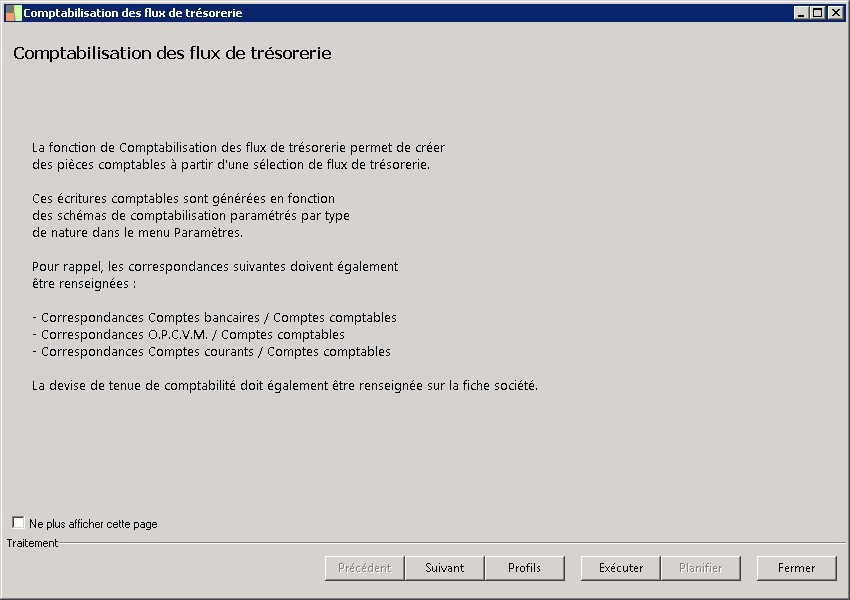Click the 'Correspondances Comptes courants' line
850x600 pixels.
click(x=211, y=352)
